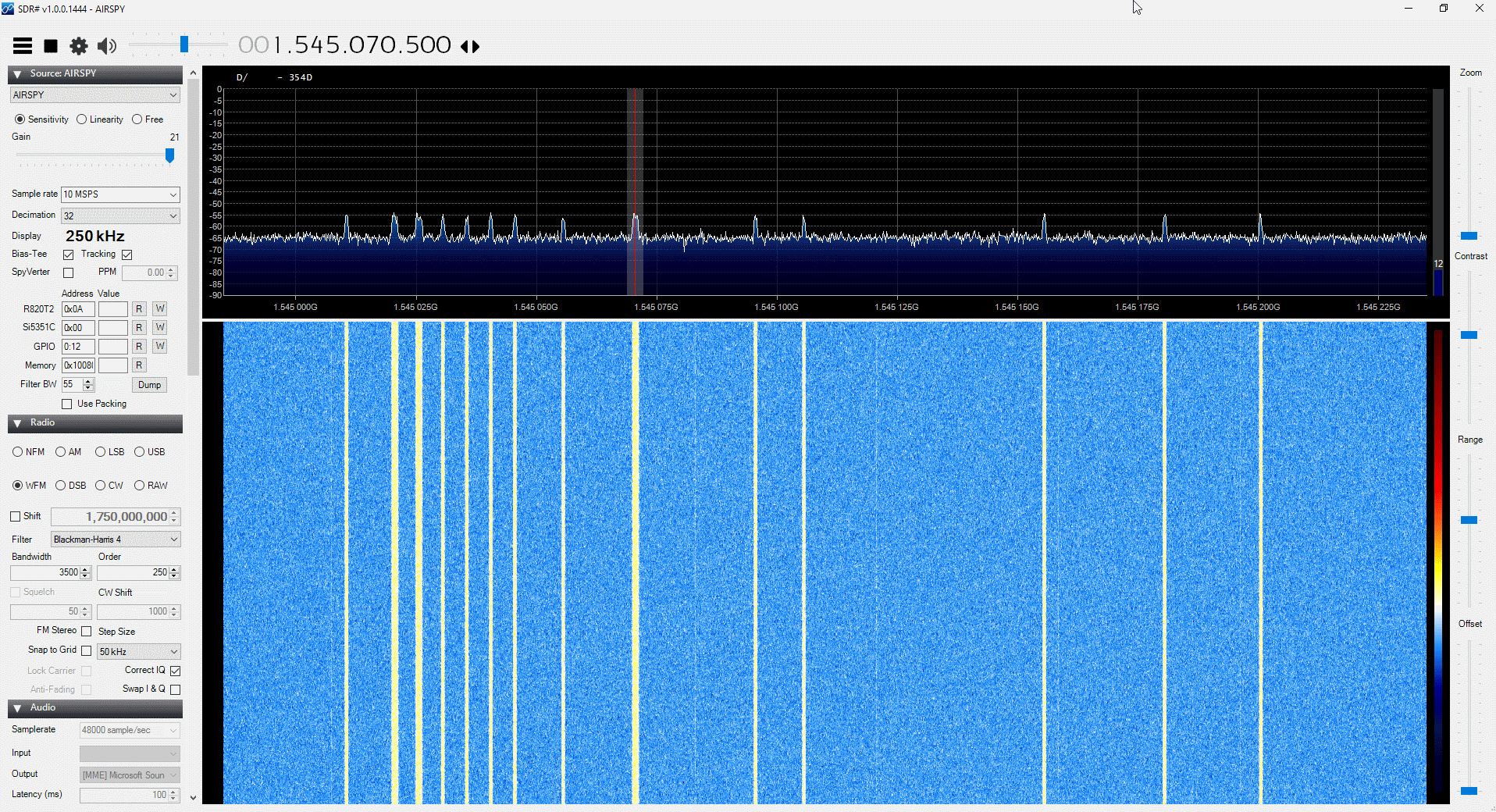
Task: Read the R820T2 register with the R button
Action: pos(139,309)
